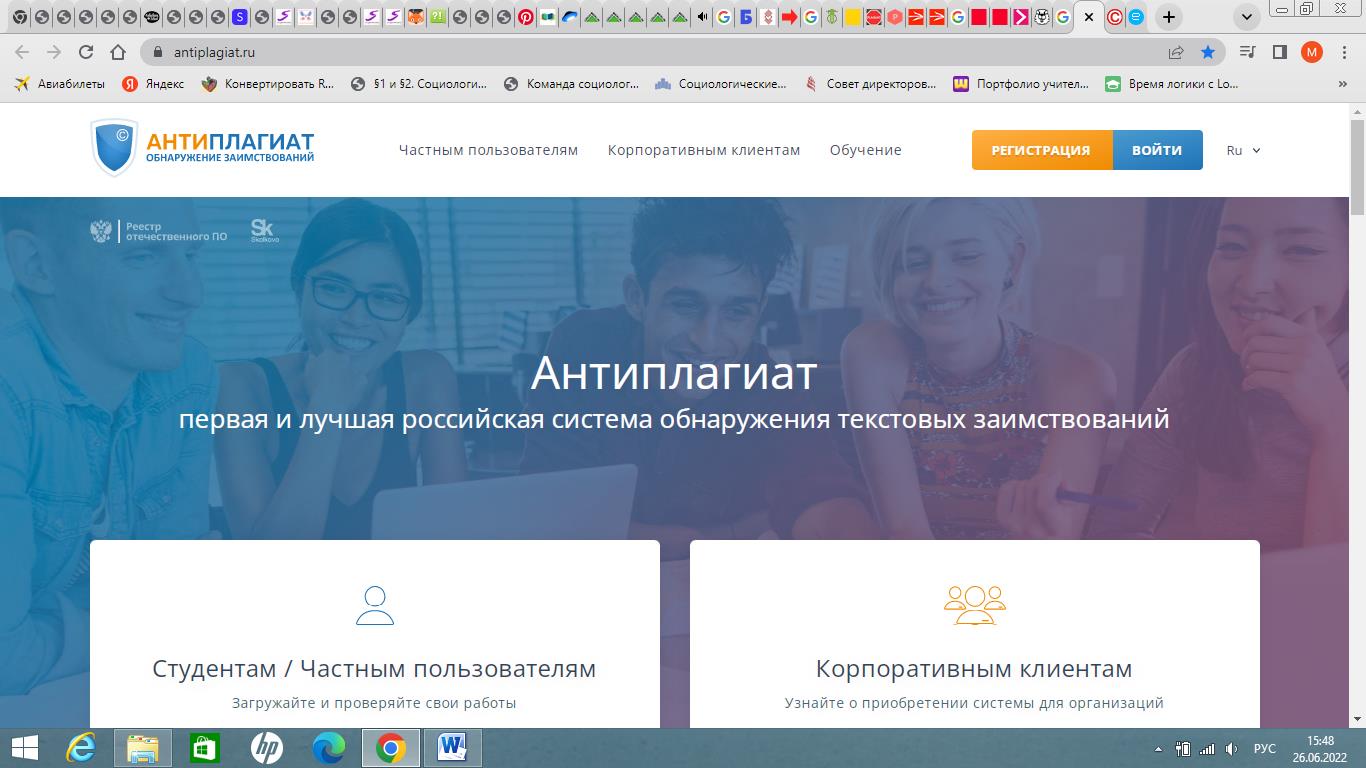The image size is (1366, 768).
Task: Click the large Антиплагиат hero title
Action: pos(674,373)
